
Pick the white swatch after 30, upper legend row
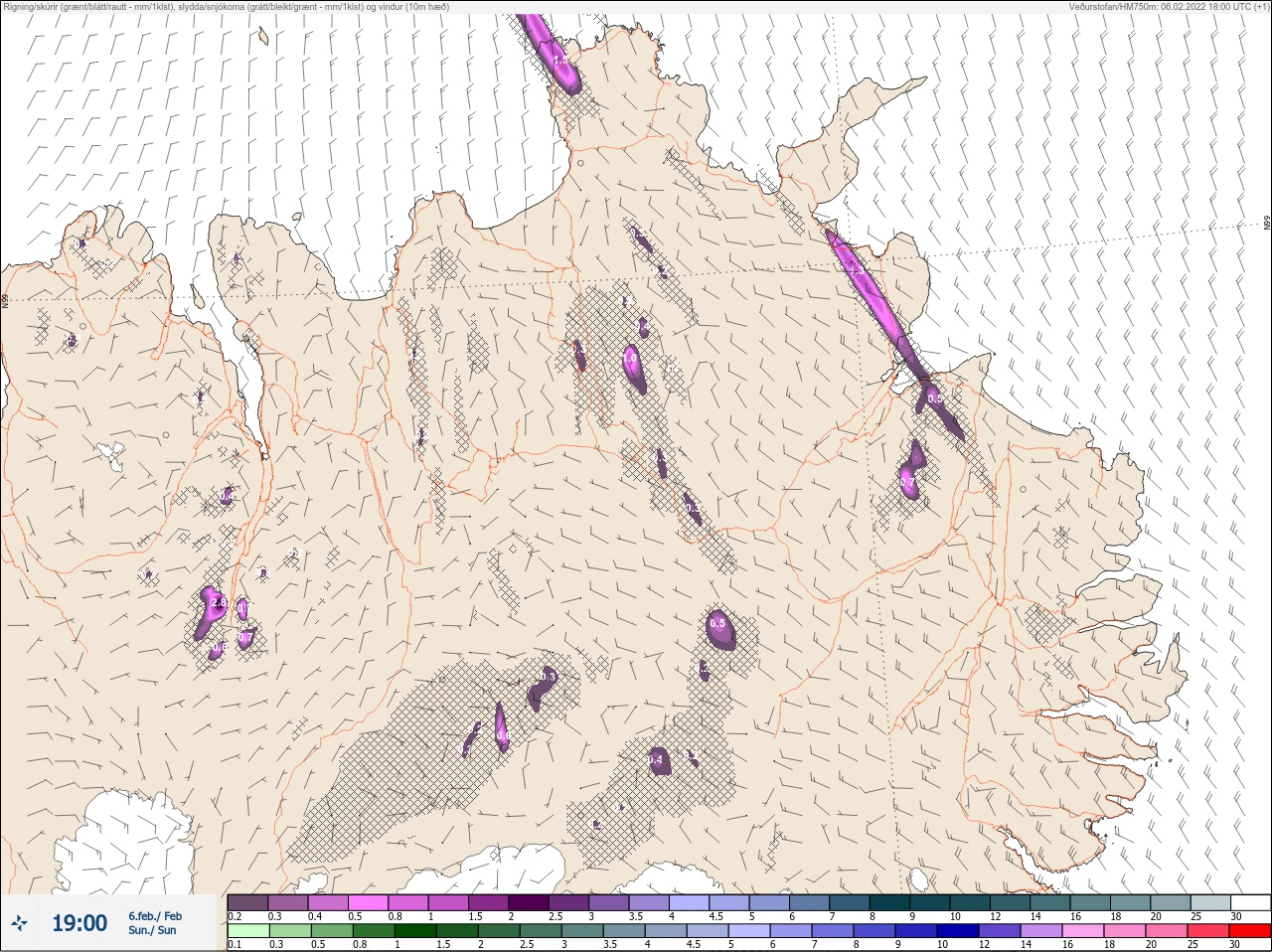pos(1250,902)
